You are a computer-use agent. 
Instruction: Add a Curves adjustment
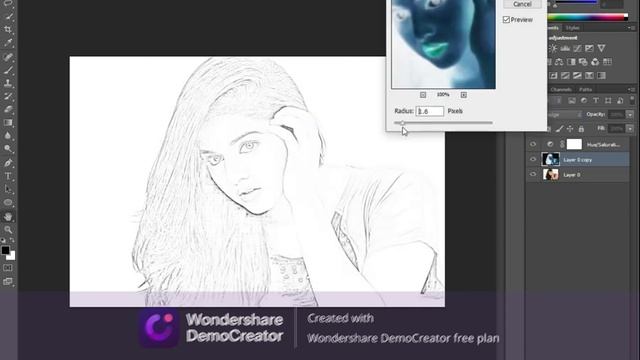click(x=577, y=48)
